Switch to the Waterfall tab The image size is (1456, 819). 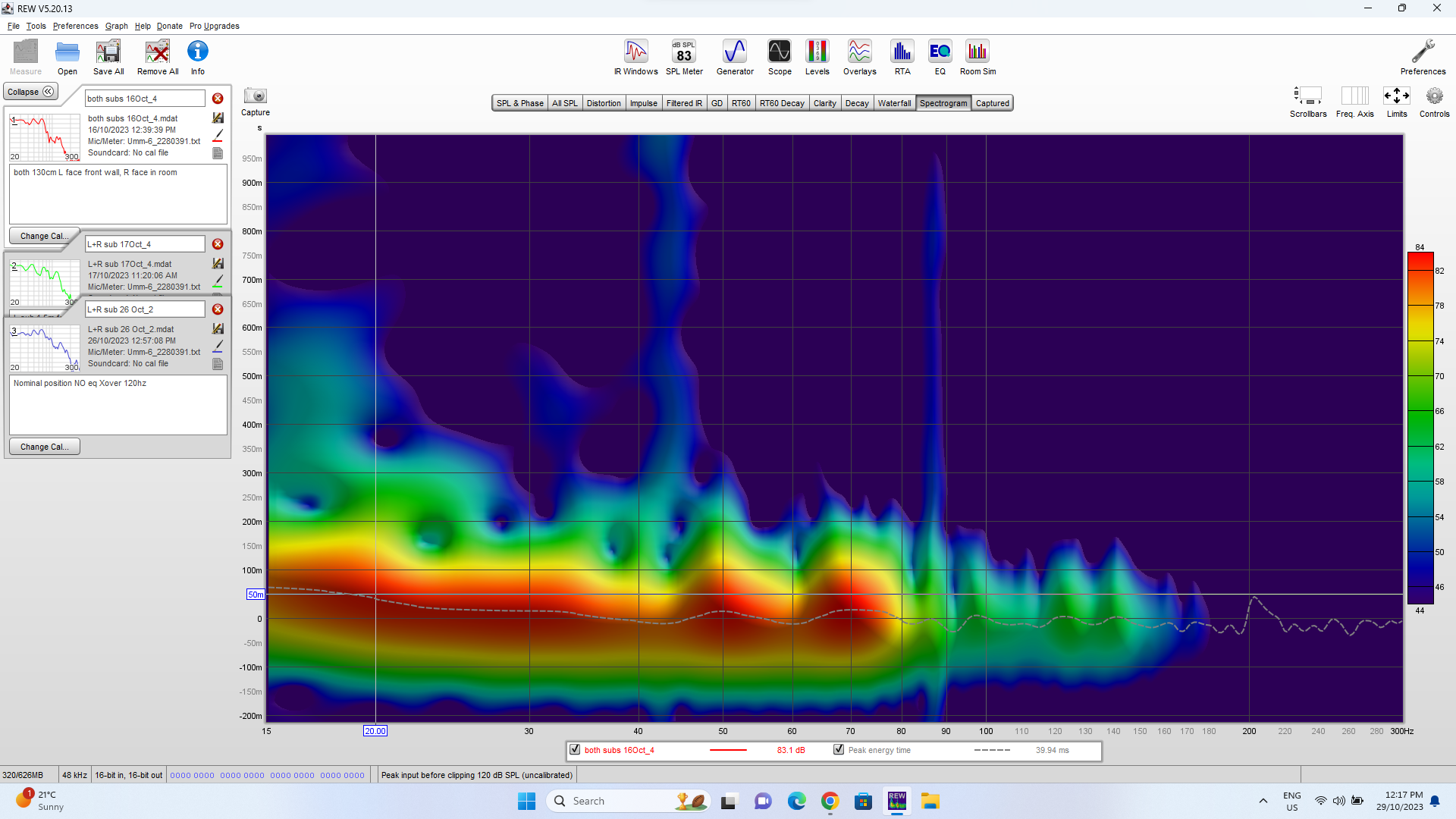(894, 103)
